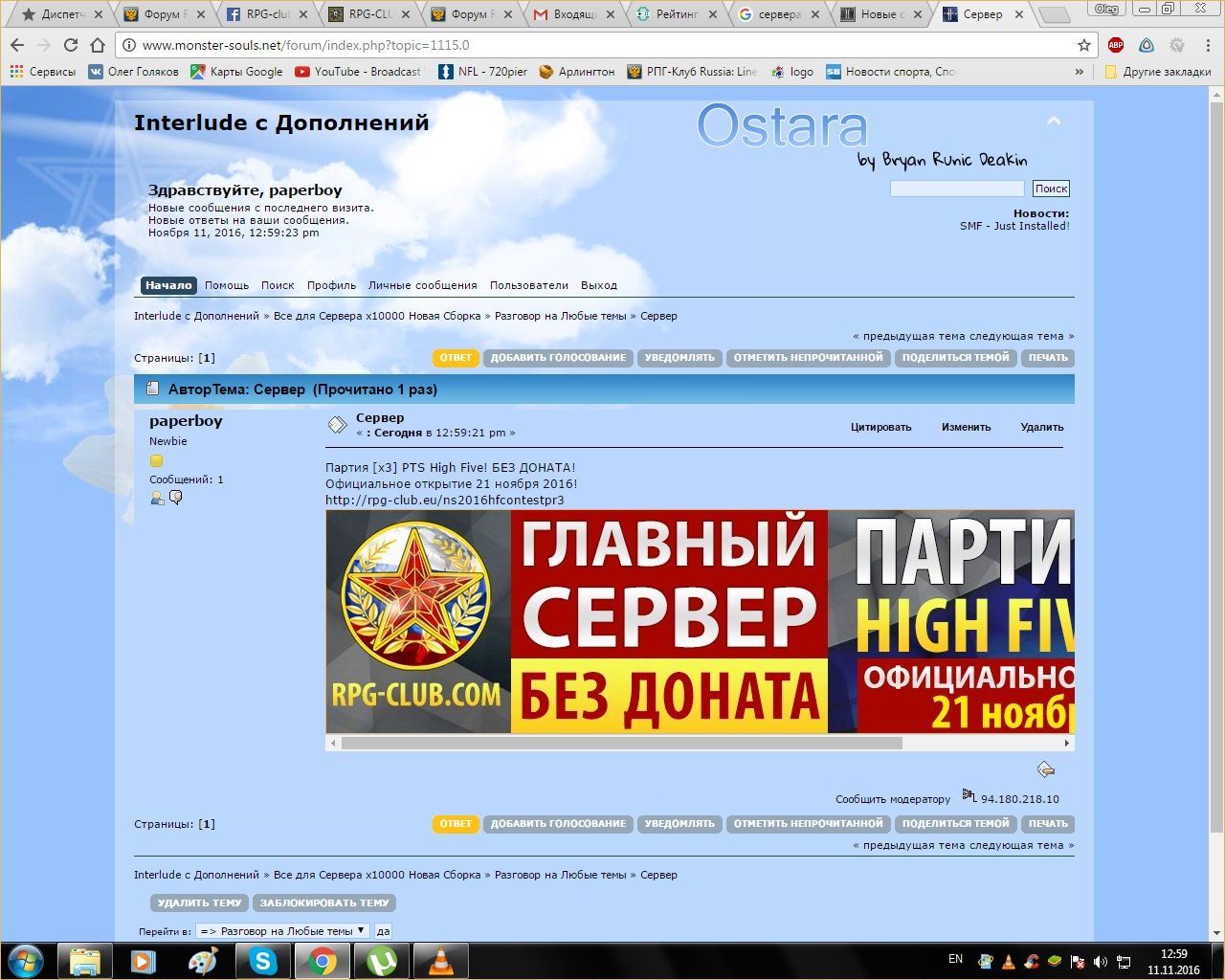Click the message icon beside the Сервер subject

coord(337,425)
